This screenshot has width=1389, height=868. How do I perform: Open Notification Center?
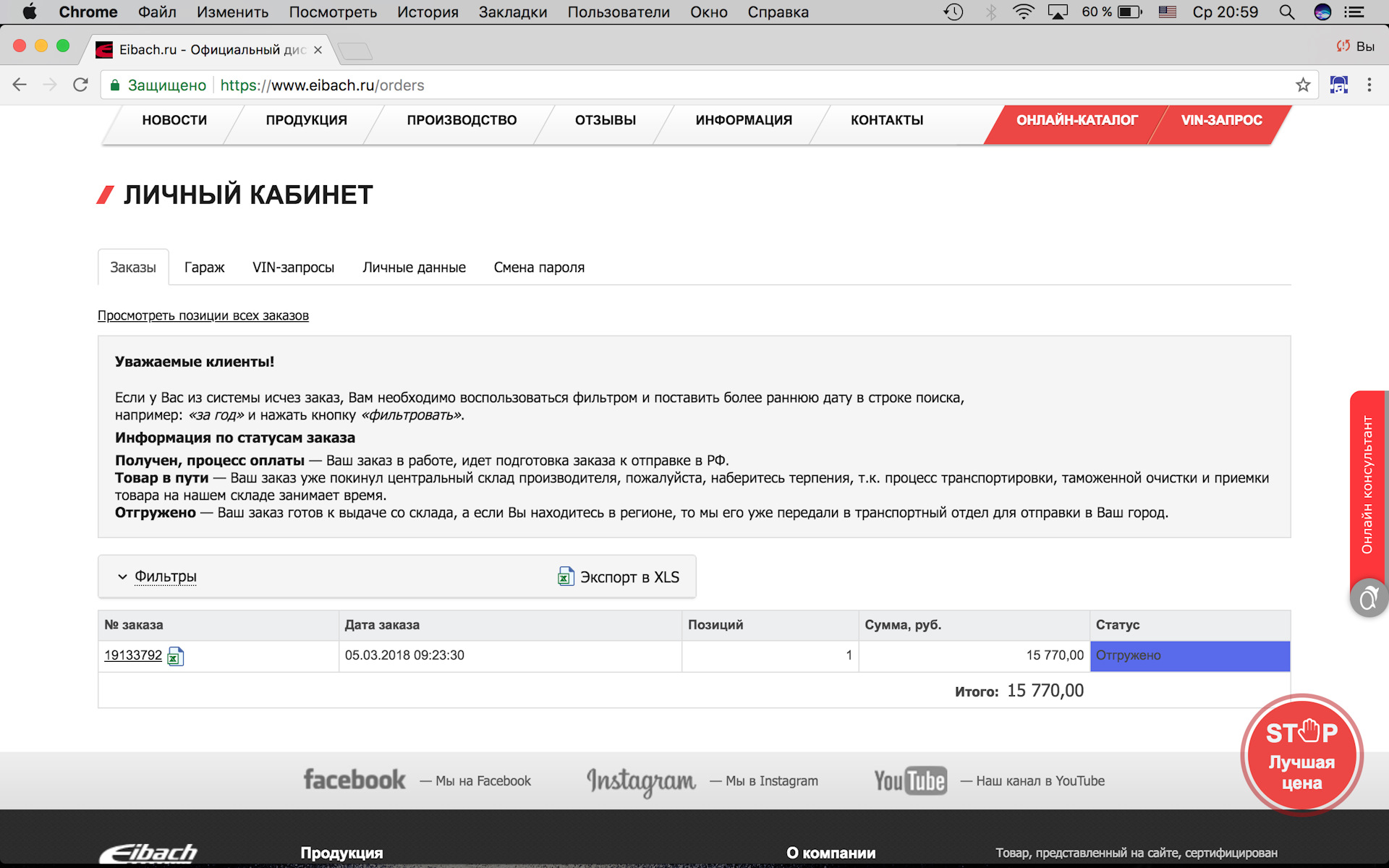pos(1354,12)
